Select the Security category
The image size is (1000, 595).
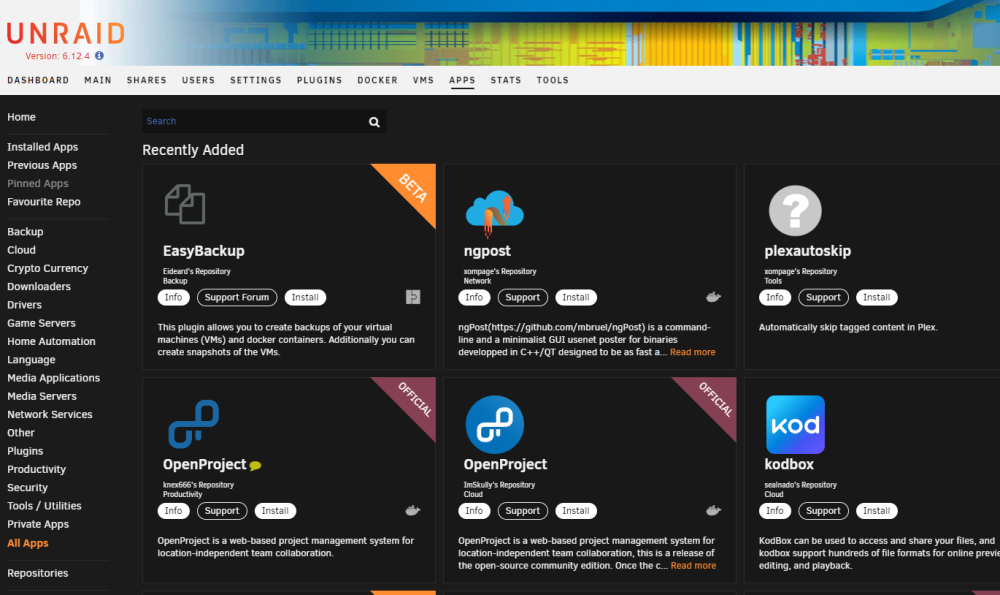[x=27, y=487]
